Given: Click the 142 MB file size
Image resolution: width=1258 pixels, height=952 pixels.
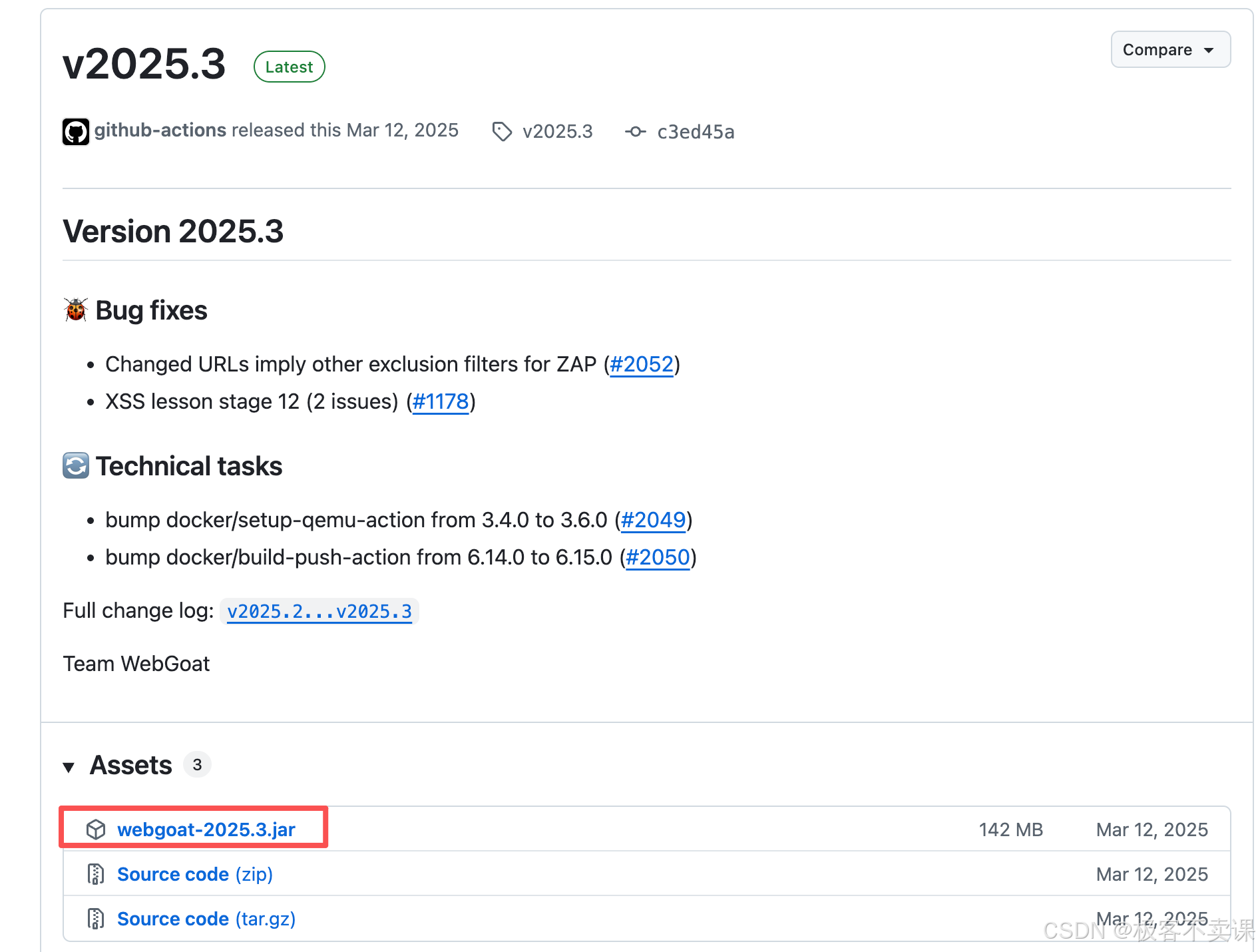Looking at the screenshot, I should click(x=1010, y=830).
